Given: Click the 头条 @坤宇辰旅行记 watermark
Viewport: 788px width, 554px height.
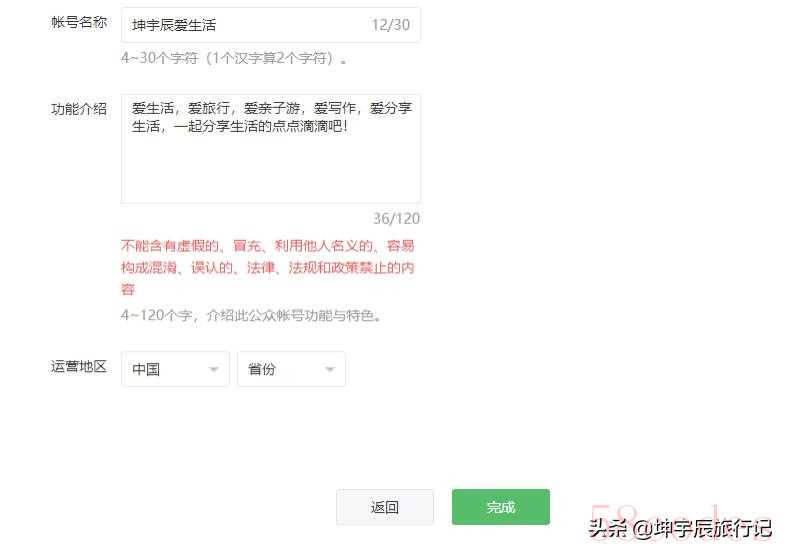Looking at the screenshot, I should 680,528.
